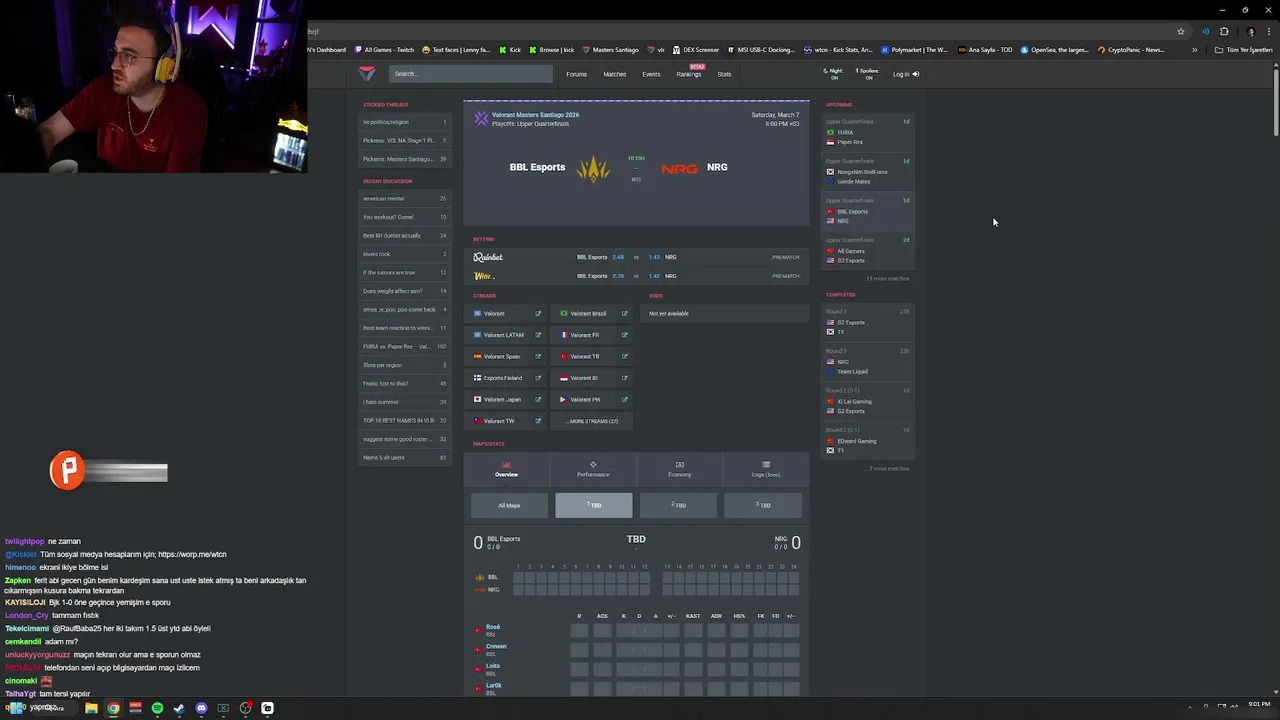Open Steam from the taskbar
The image size is (1280, 720).
coord(179,708)
